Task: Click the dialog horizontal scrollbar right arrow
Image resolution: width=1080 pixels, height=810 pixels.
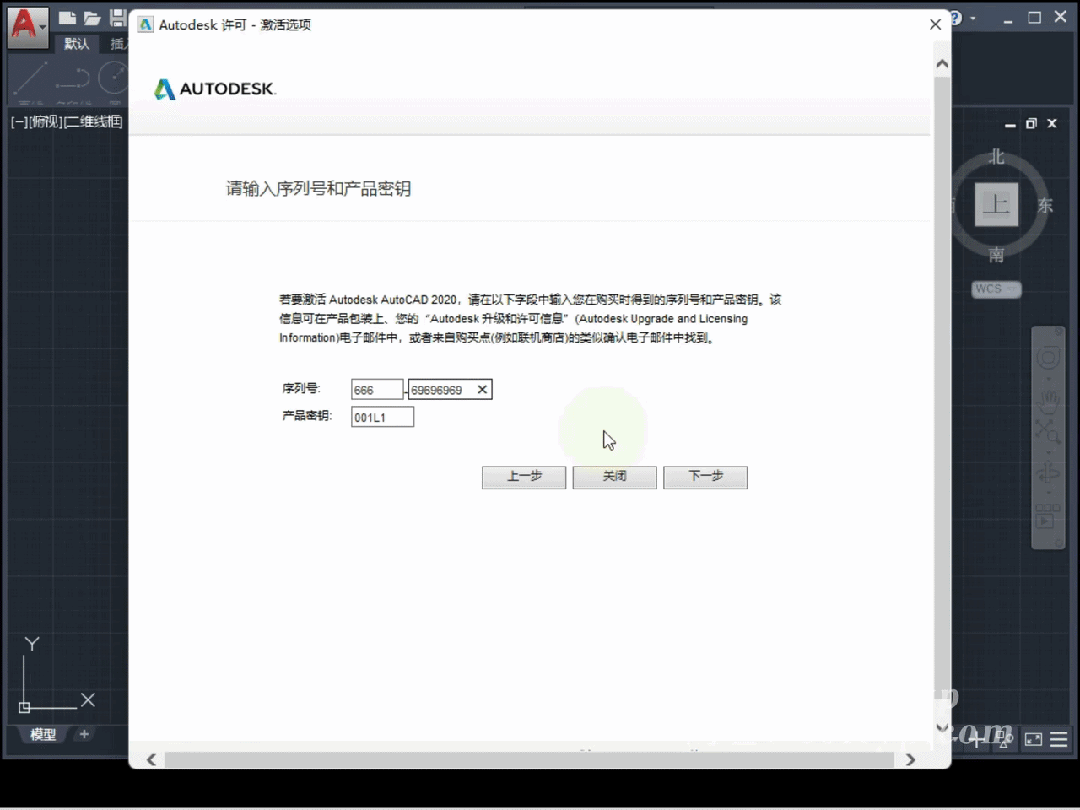Action: tap(911, 759)
